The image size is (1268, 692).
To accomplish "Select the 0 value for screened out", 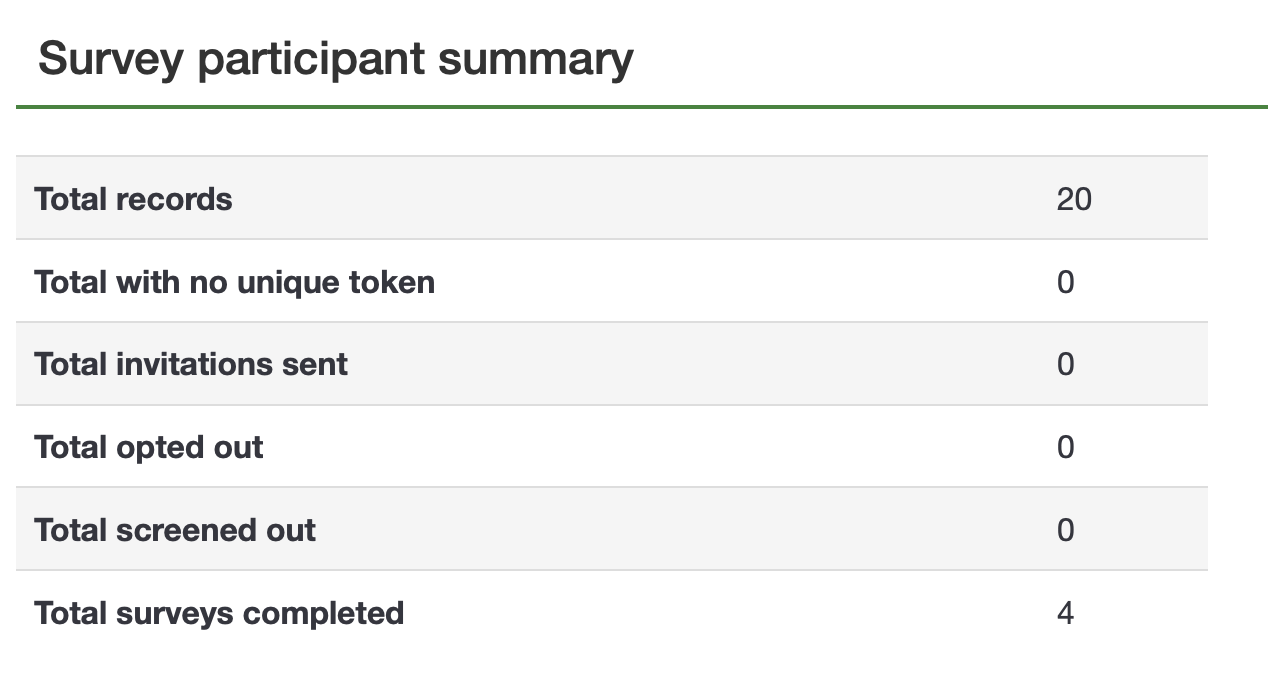I will click(1065, 530).
